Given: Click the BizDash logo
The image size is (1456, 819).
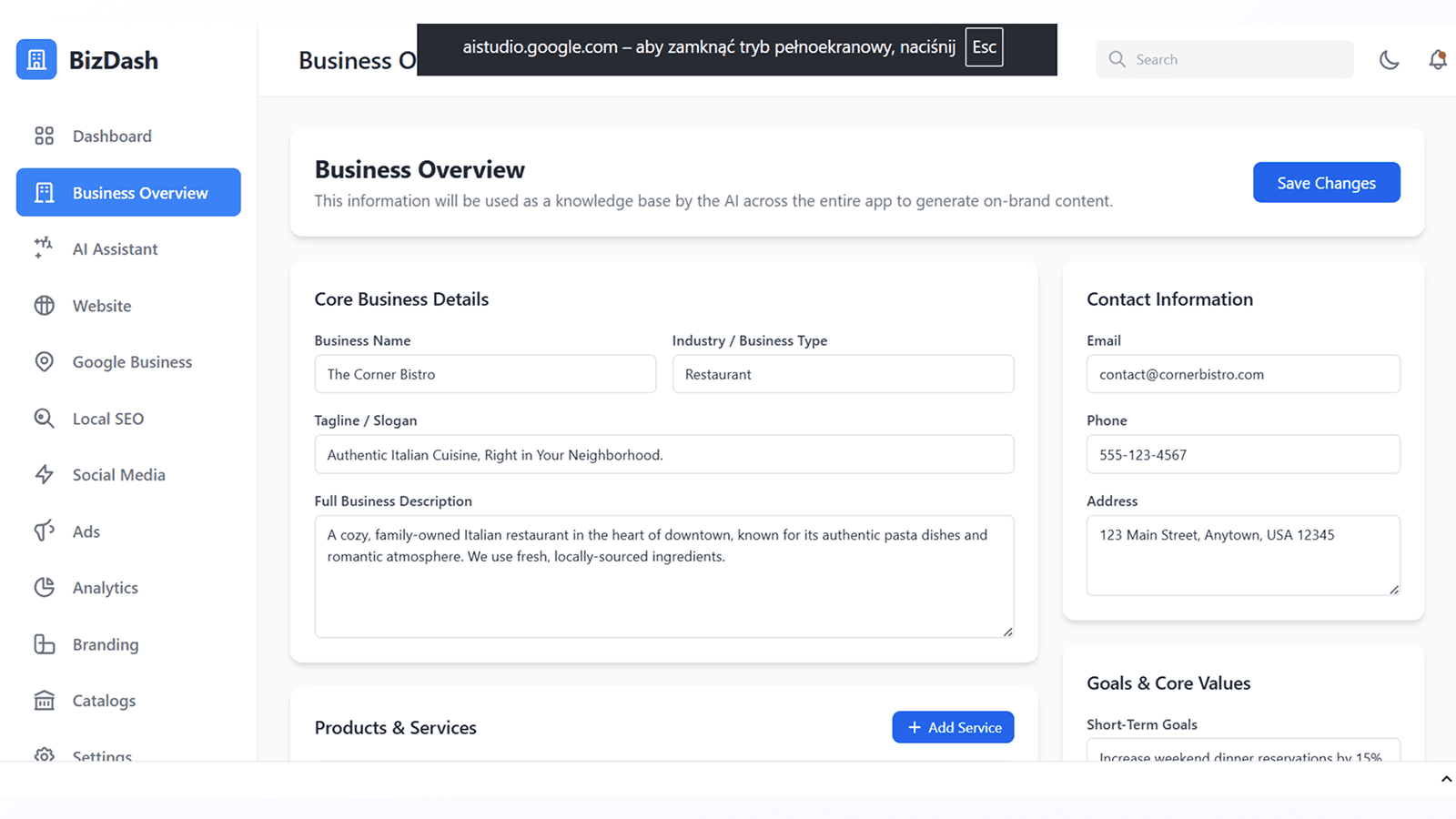Looking at the screenshot, I should pyautogui.click(x=88, y=59).
